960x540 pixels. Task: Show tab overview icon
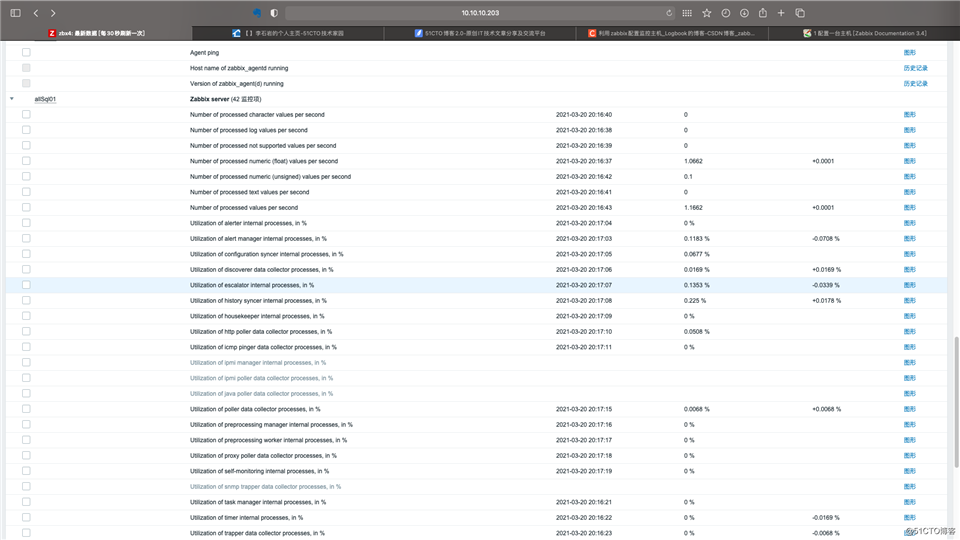pyautogui.click(x=800, y=13)
